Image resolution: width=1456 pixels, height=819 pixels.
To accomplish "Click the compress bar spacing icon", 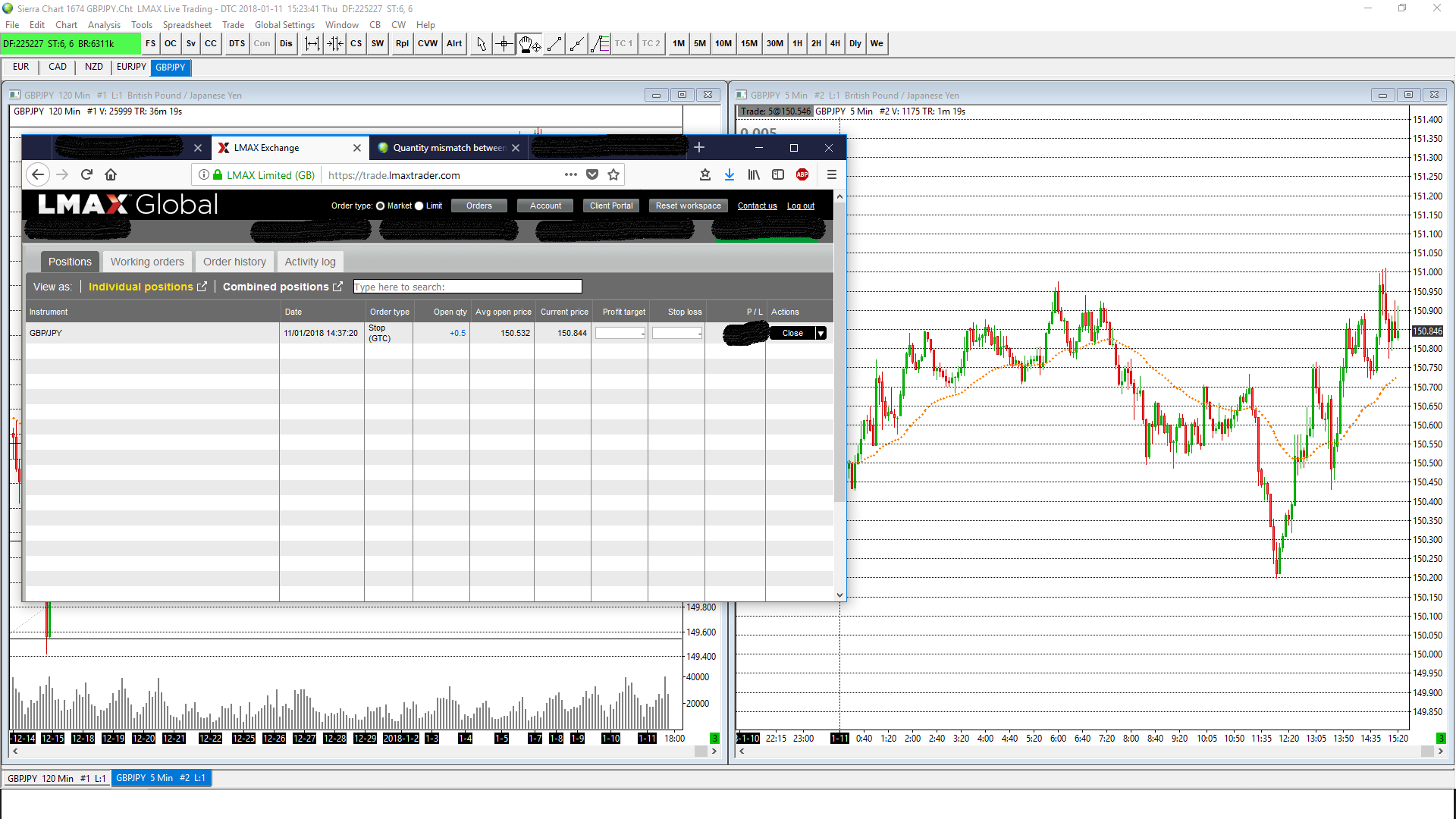I will point(335,44).
